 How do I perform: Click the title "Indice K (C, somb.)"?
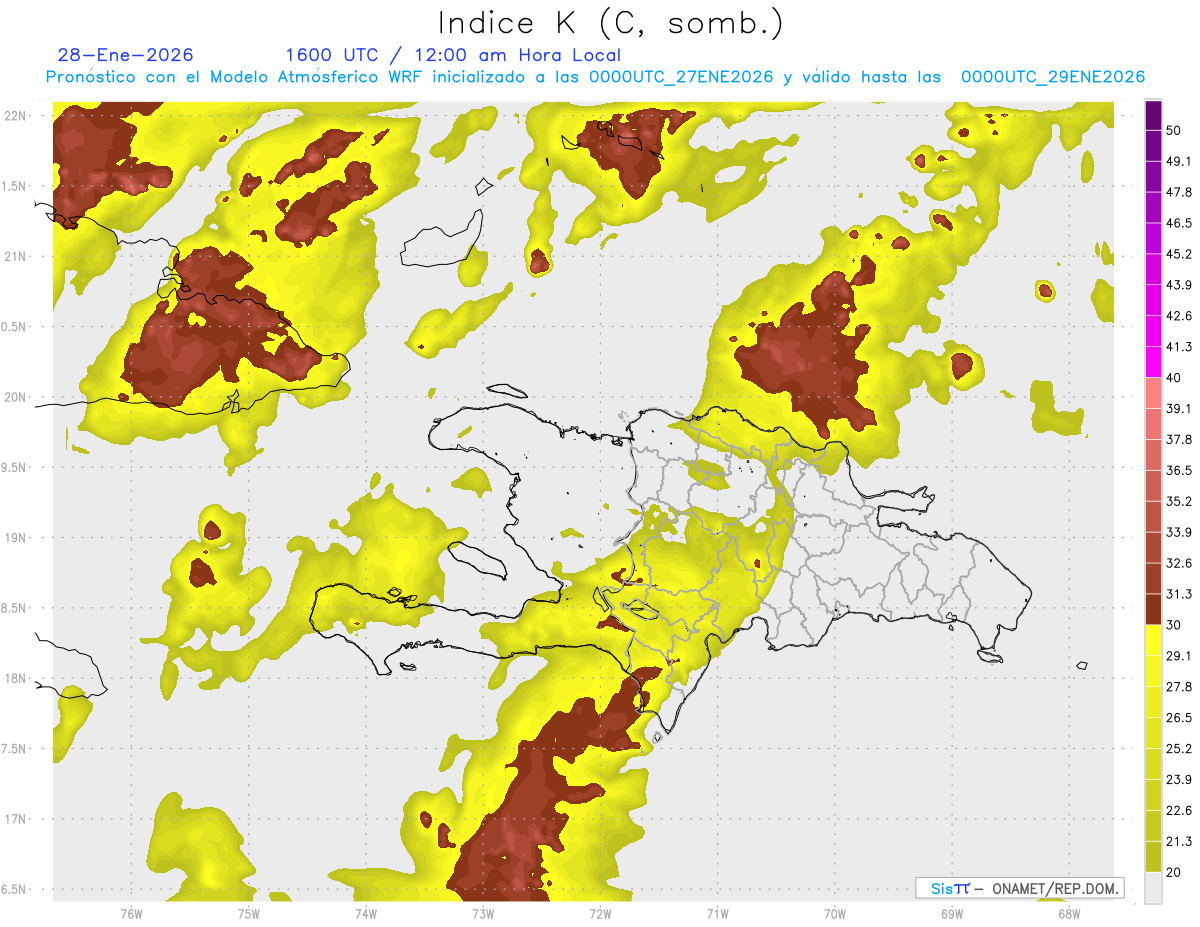click(611, 23)
